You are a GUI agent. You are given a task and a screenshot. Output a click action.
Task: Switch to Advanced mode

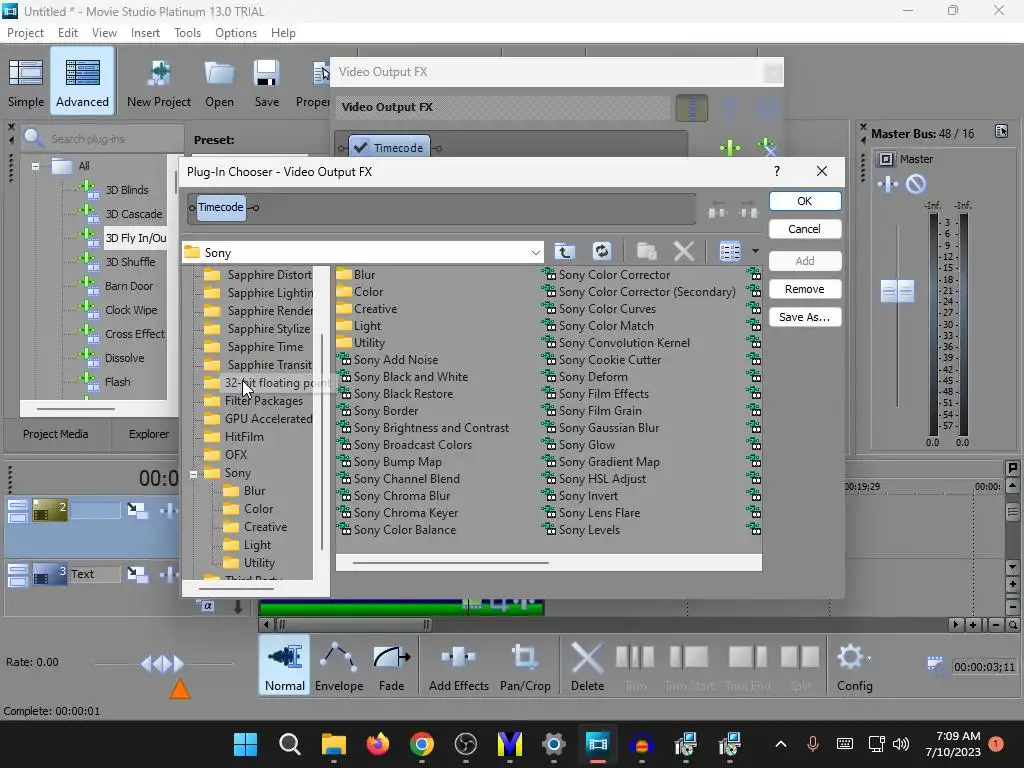82,82
